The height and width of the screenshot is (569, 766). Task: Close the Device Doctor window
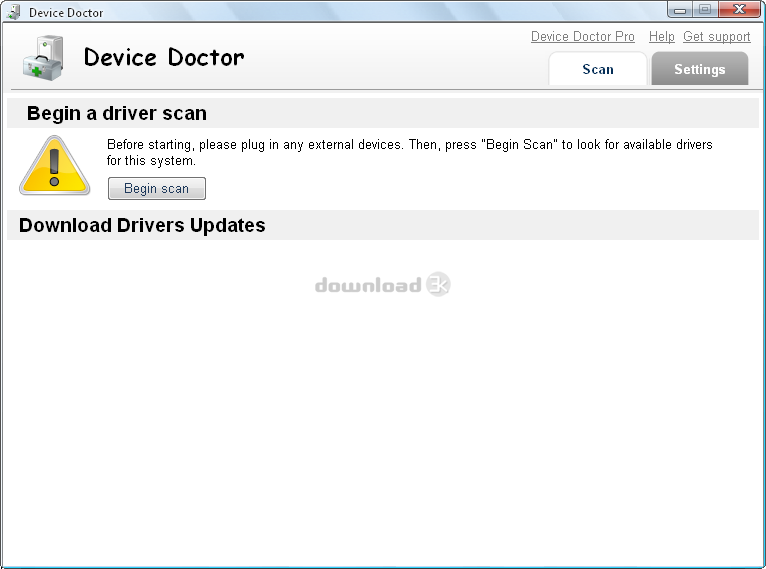point(739,9)
